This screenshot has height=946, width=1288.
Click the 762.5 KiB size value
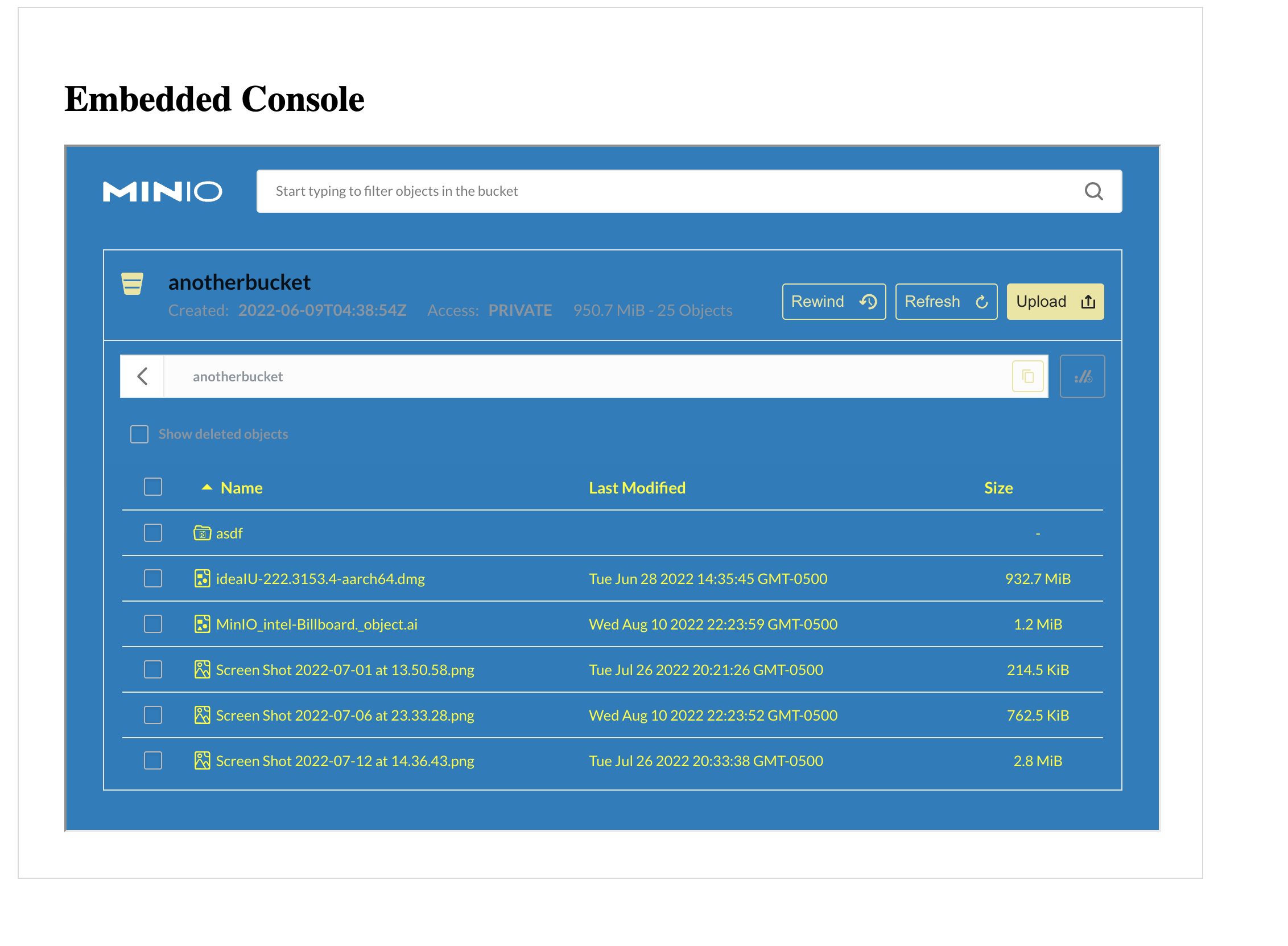(1037, 715)
